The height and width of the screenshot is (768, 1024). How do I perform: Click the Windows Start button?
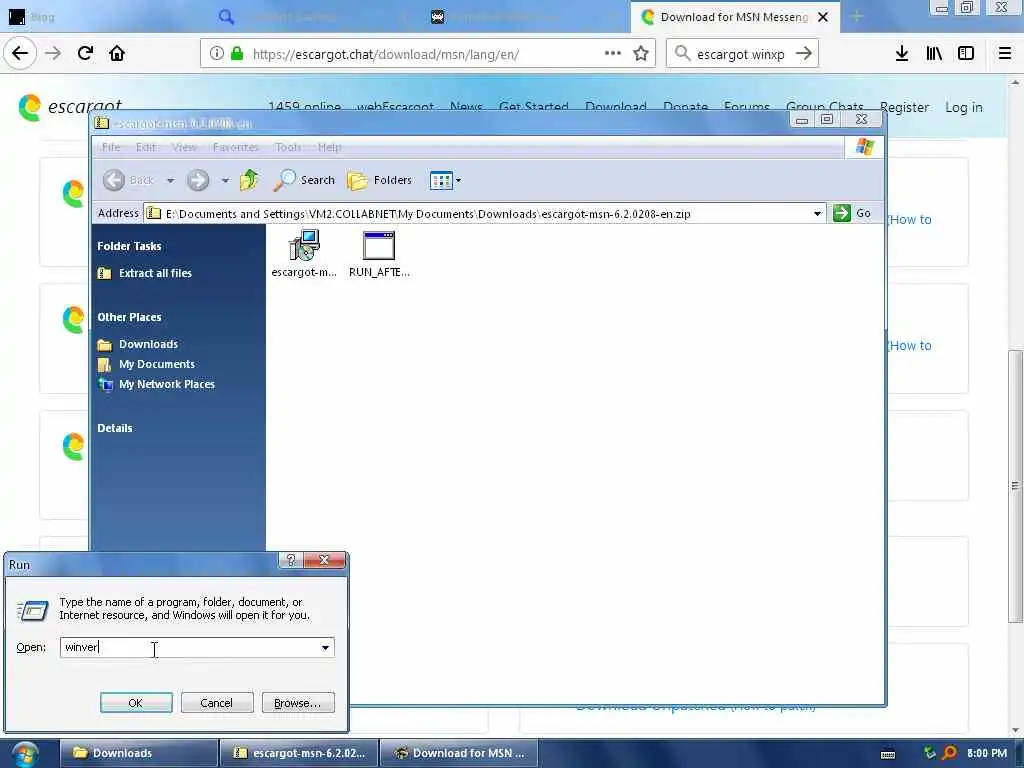(25, 753)
